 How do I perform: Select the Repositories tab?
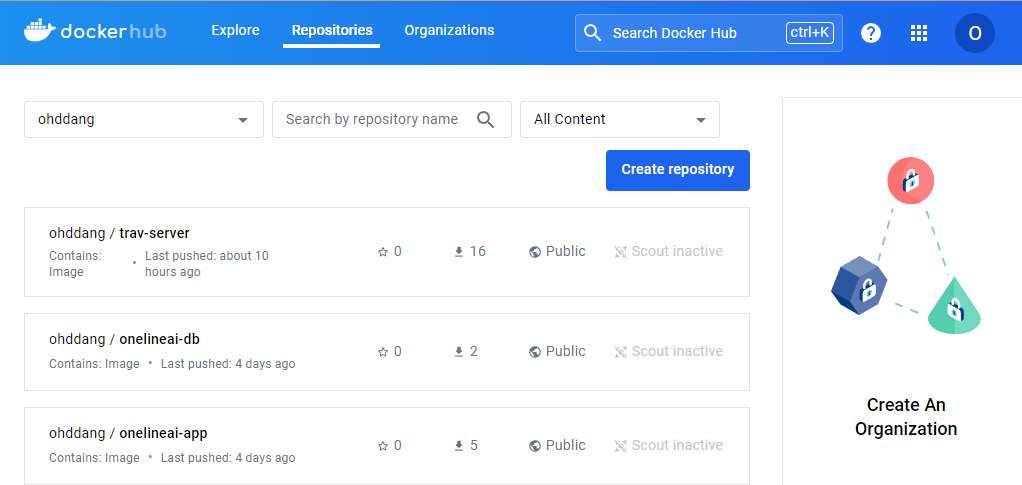332,31
